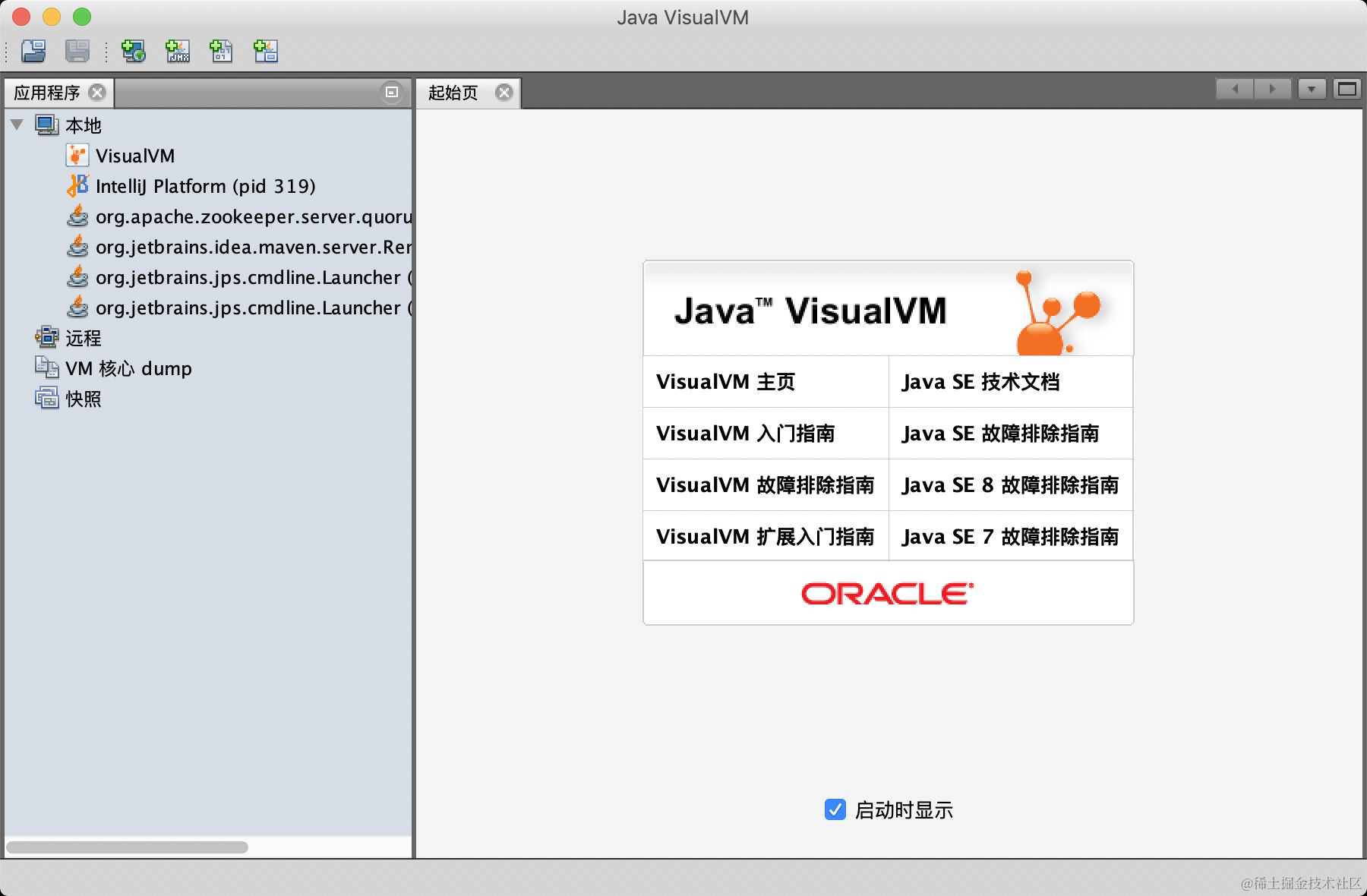The width and height of the screenshot is (1367, 896).
Task: Close the 起始页 tab
Action: 504,92
